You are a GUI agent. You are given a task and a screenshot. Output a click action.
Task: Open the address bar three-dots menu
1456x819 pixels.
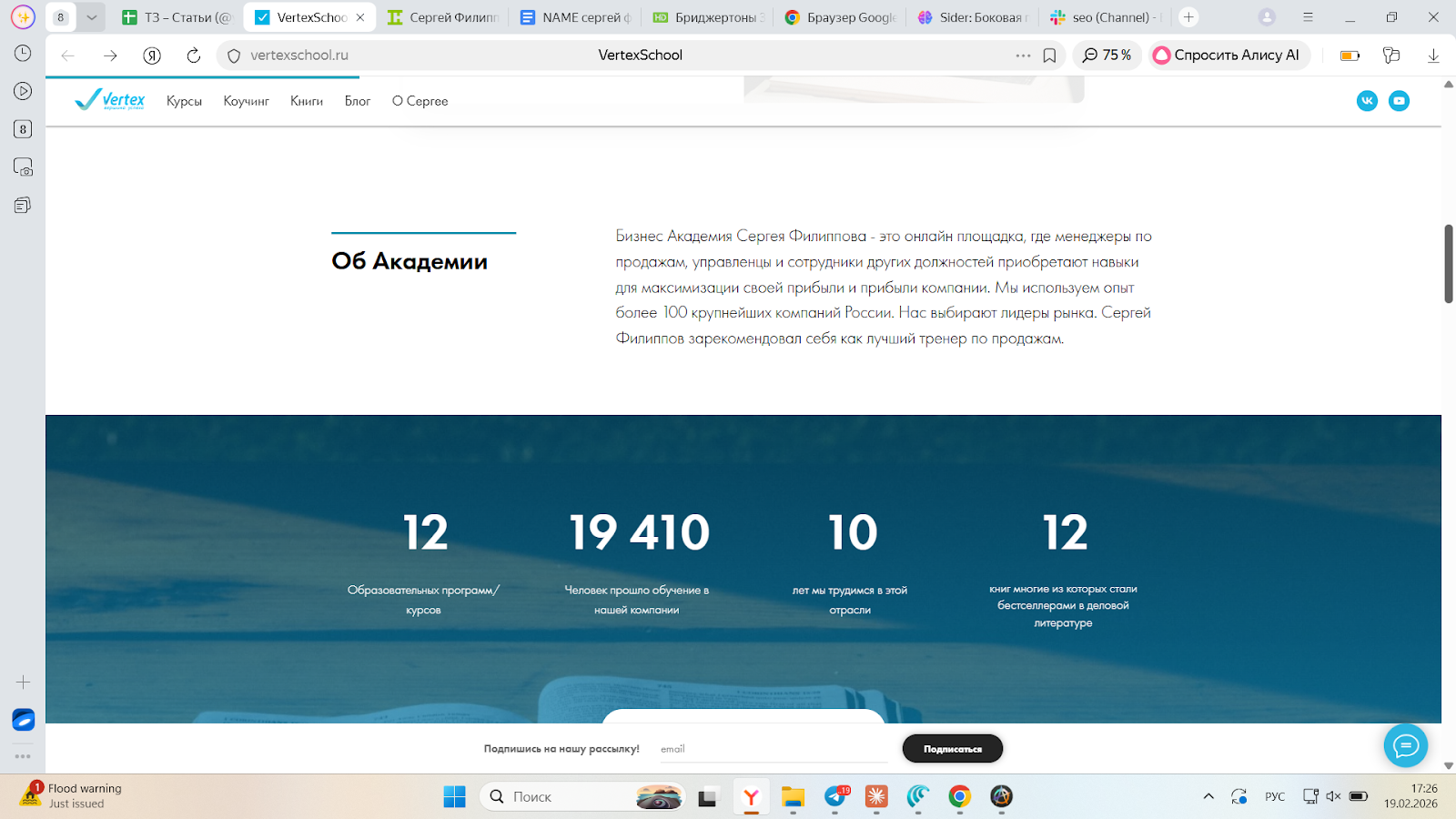pyautogui.click(x=1023, y=56)
